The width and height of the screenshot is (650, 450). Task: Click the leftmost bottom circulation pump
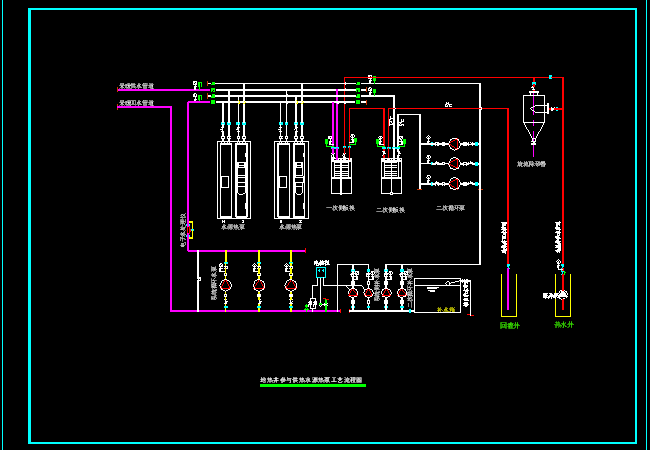[225, 285]
